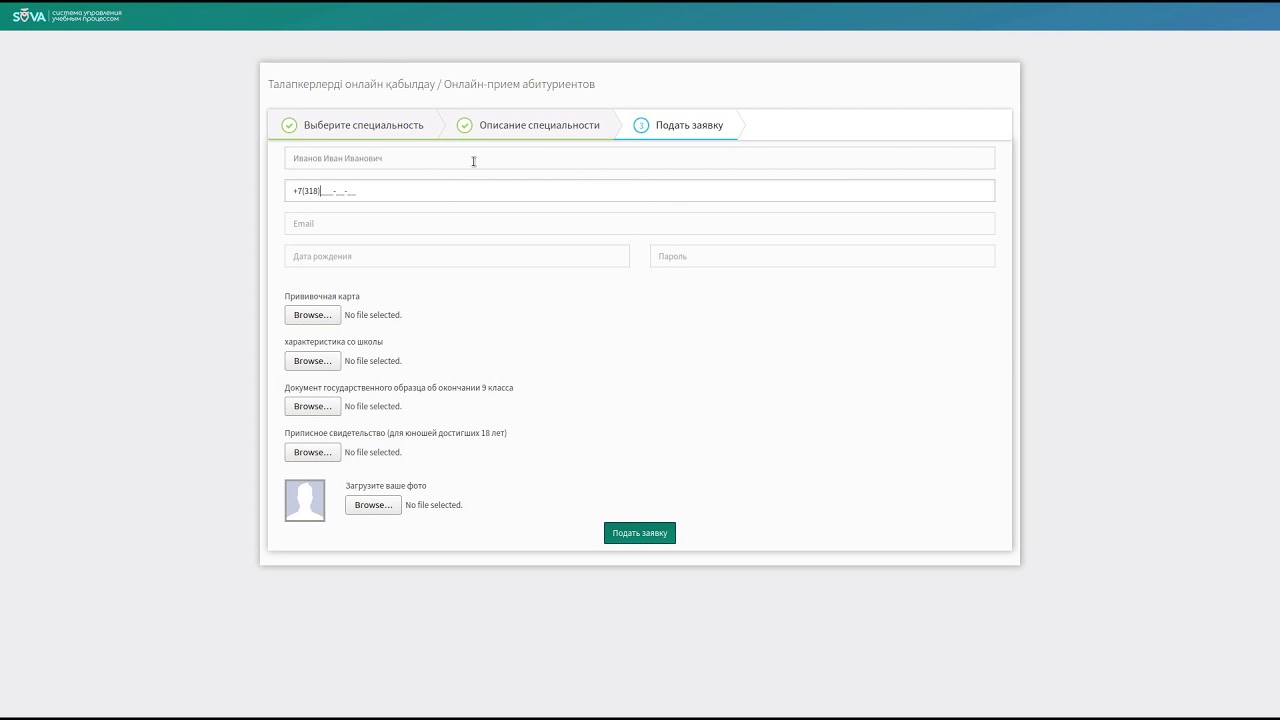Click the SOVA logo in header
The image size is (1280, 720).
[66, 16]
